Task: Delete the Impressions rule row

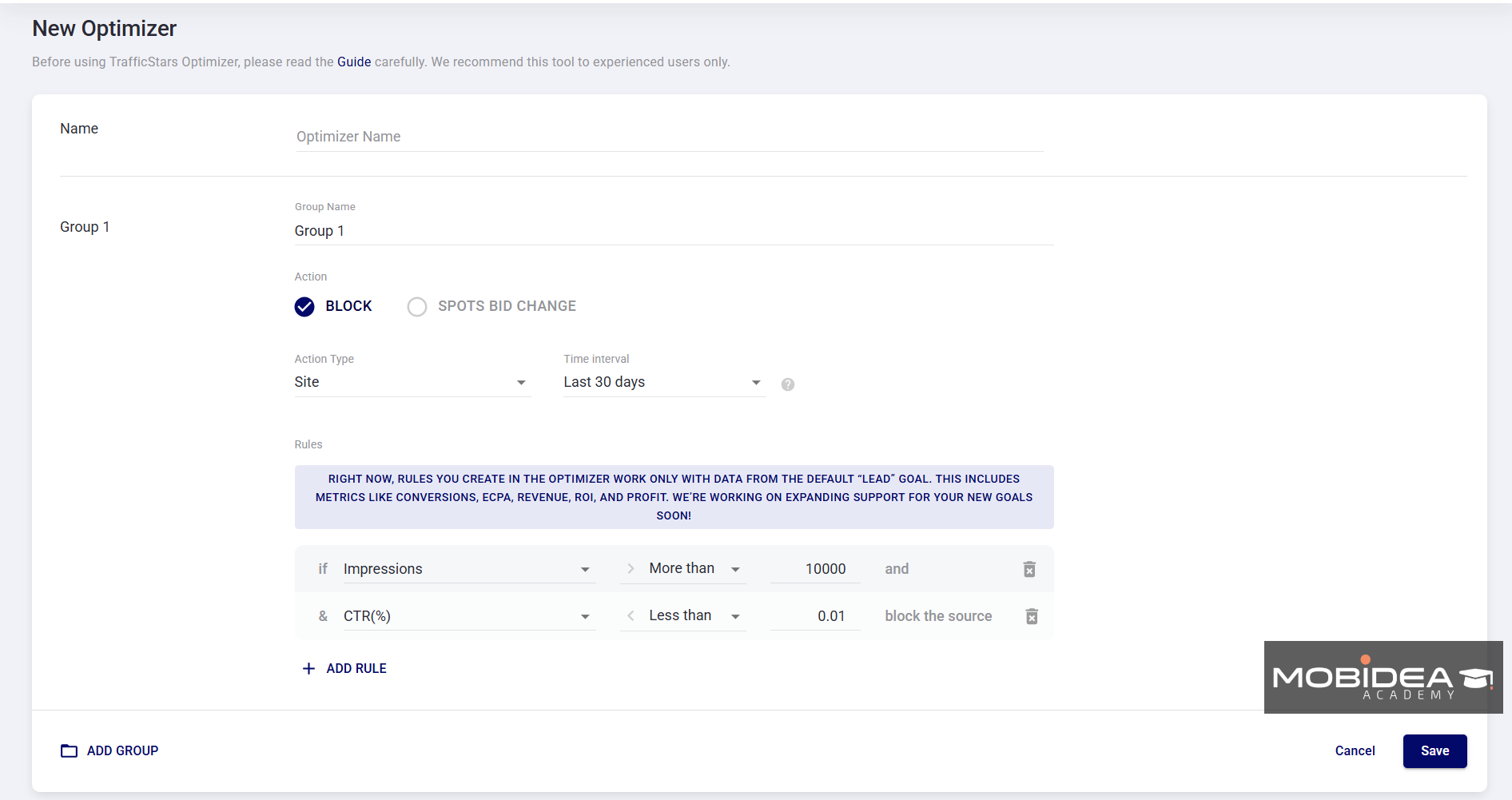Action: (x=1029, y=568)
